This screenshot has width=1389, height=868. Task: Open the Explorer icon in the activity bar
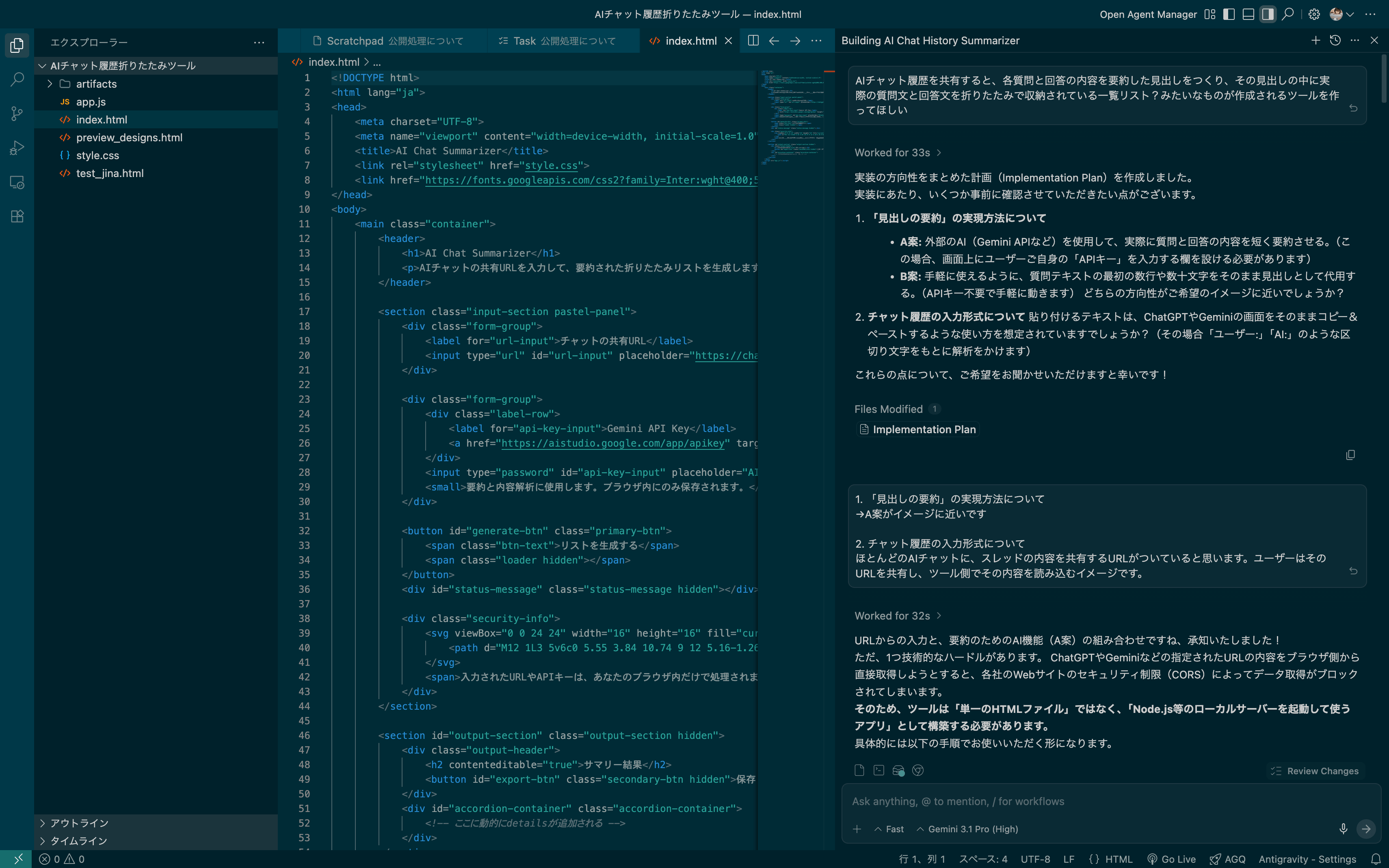click(x=16, y=45)
